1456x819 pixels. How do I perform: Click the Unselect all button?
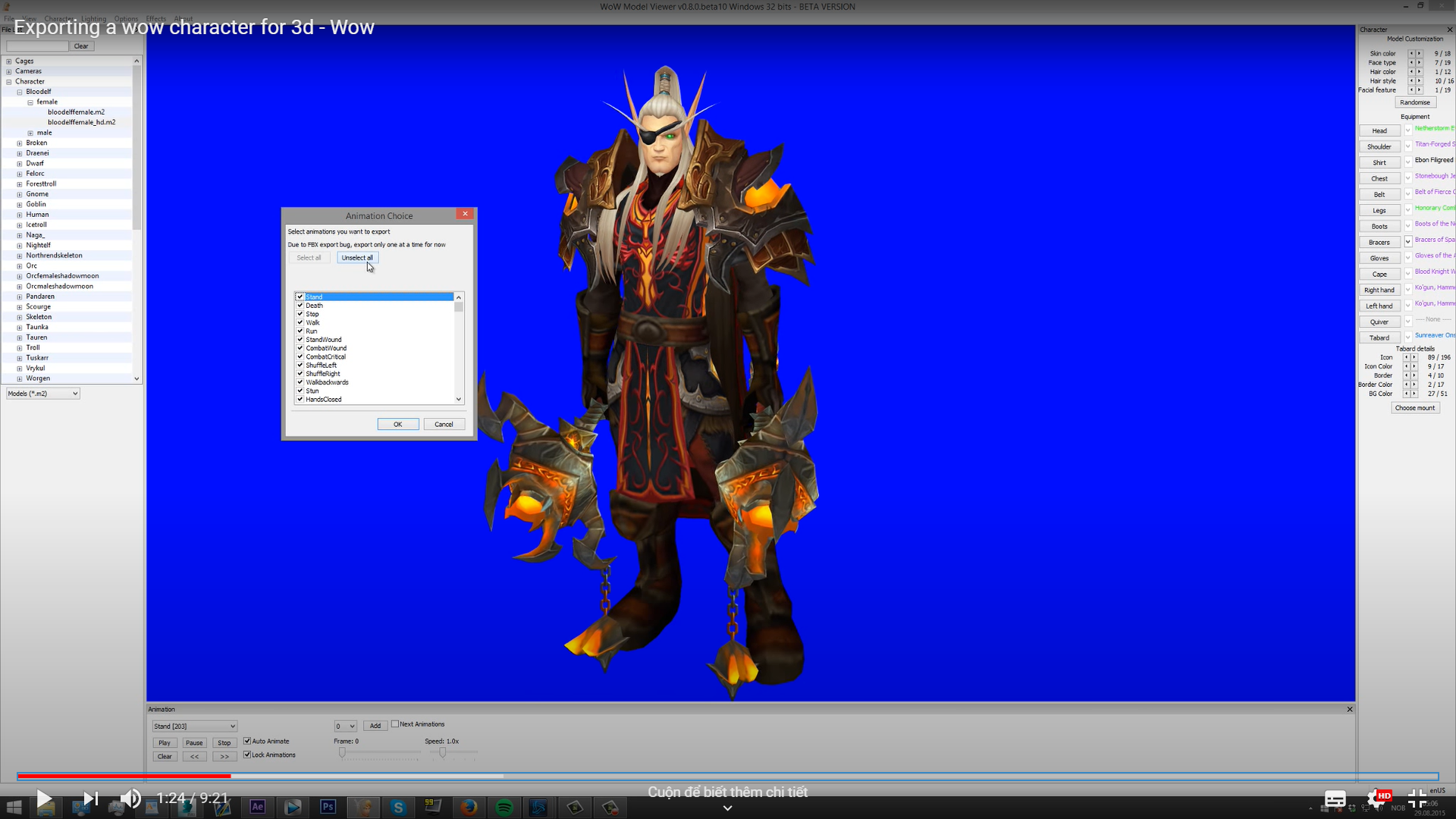point(357,258)
